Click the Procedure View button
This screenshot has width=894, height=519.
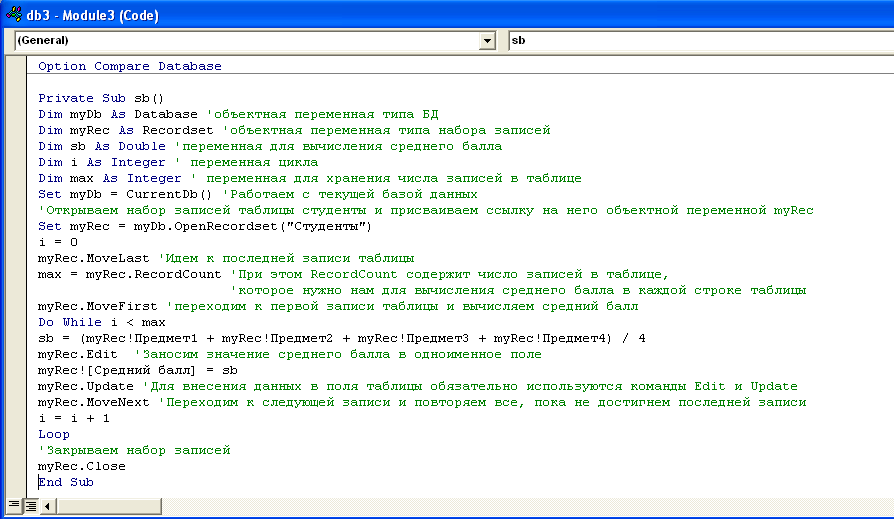(x=13, y=505)
